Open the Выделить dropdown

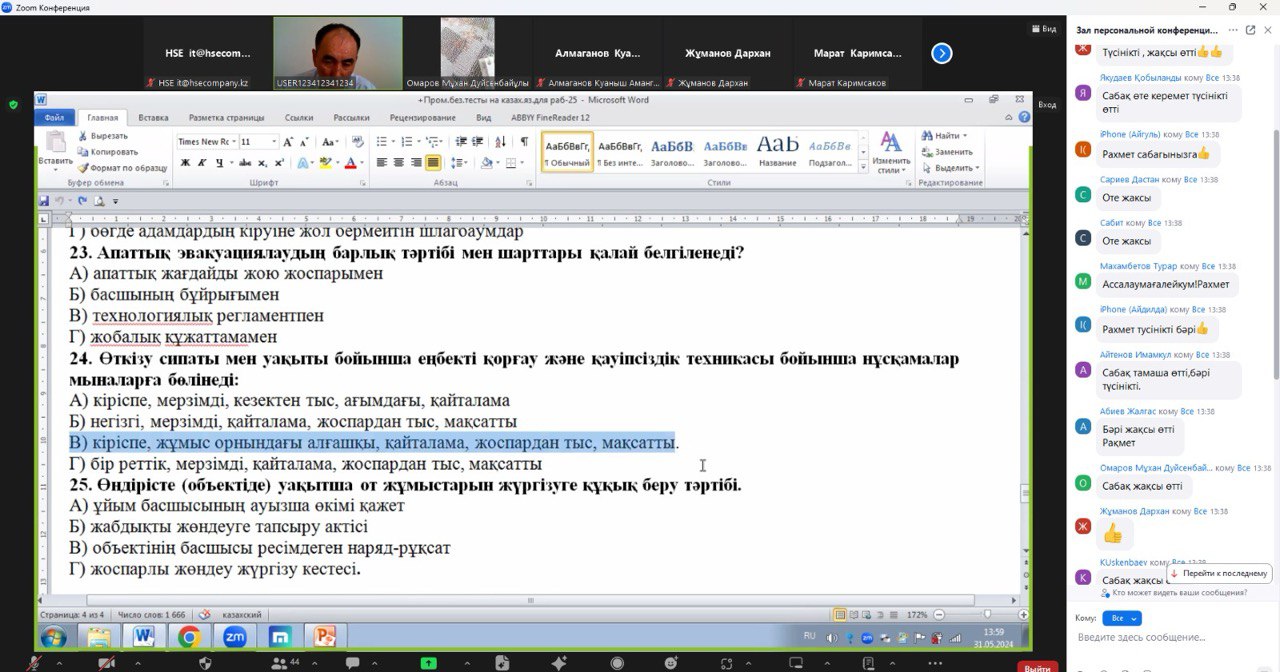(x=951, y=168)
